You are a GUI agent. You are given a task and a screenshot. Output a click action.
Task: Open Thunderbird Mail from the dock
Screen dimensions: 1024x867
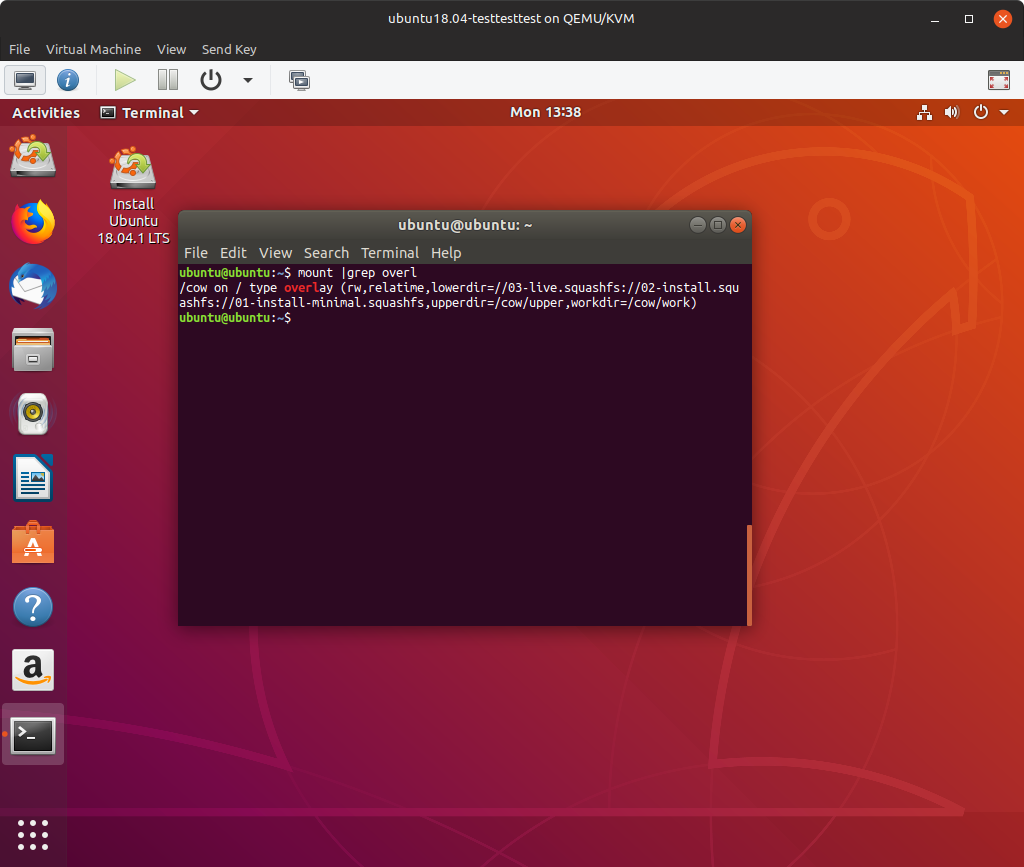point(33,286)
